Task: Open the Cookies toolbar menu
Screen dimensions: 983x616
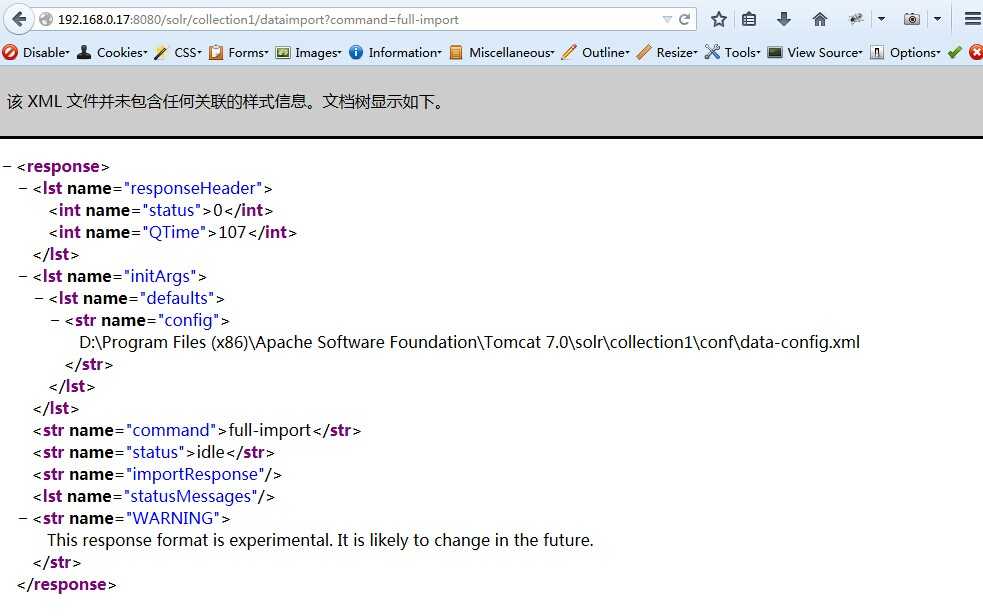Action: (112, 52)
